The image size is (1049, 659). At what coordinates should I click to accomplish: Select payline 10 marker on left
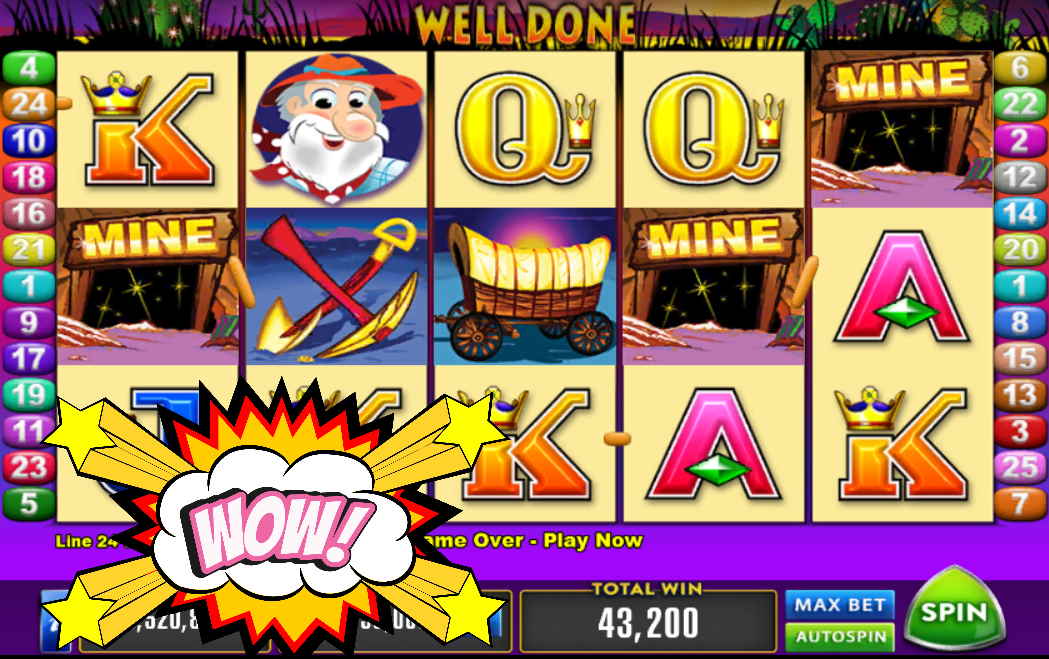point(28,140)
